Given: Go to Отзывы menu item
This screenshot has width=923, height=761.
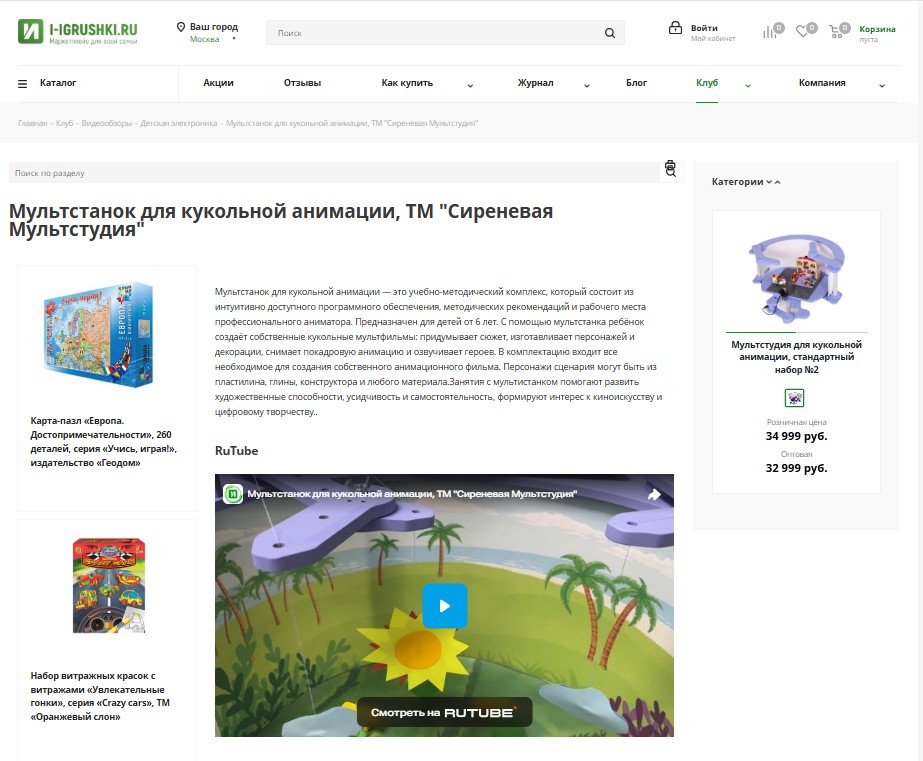Looking at the screenshot, I should pos(302,83).
